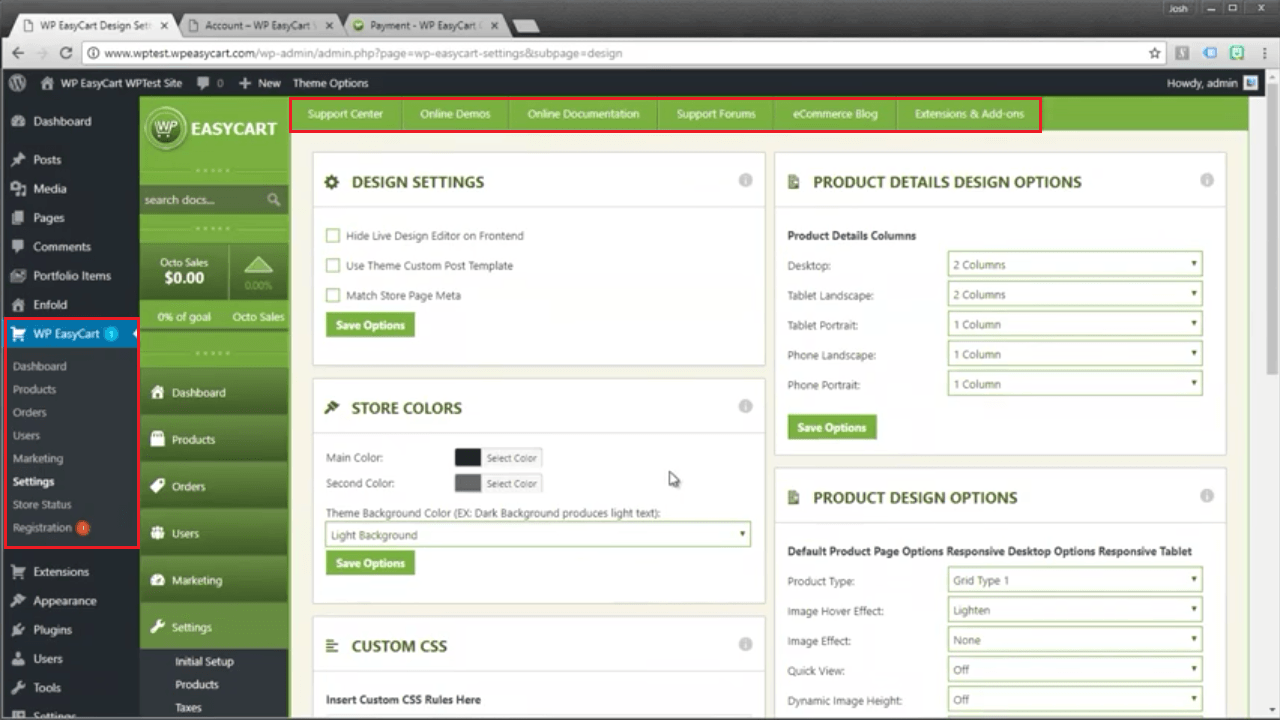
Task: Open Store Status in WP submenu
Action: point(42,504)
